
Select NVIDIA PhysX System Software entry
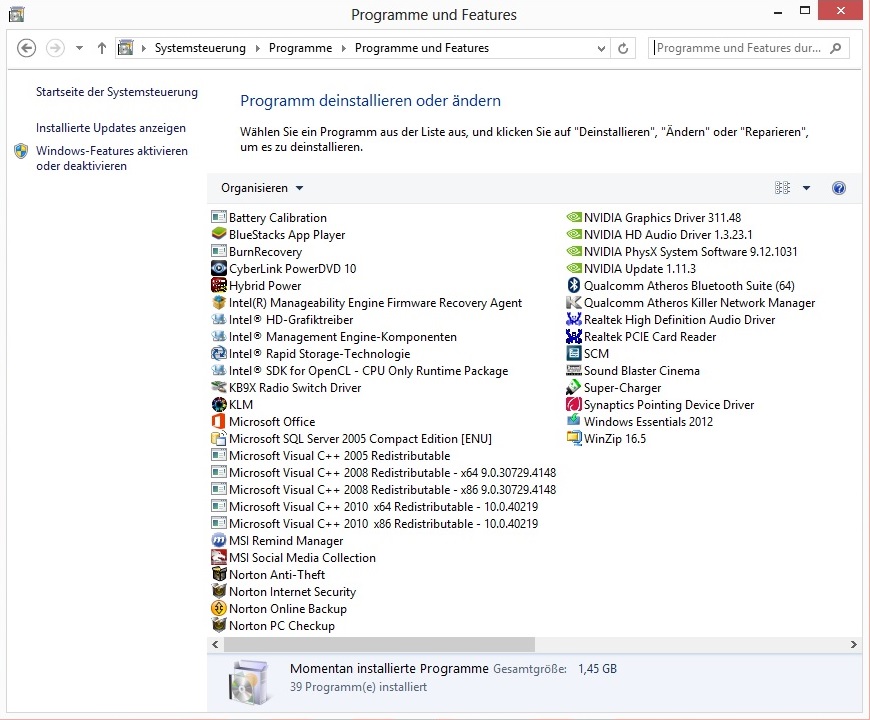click(x=682, y=252)
